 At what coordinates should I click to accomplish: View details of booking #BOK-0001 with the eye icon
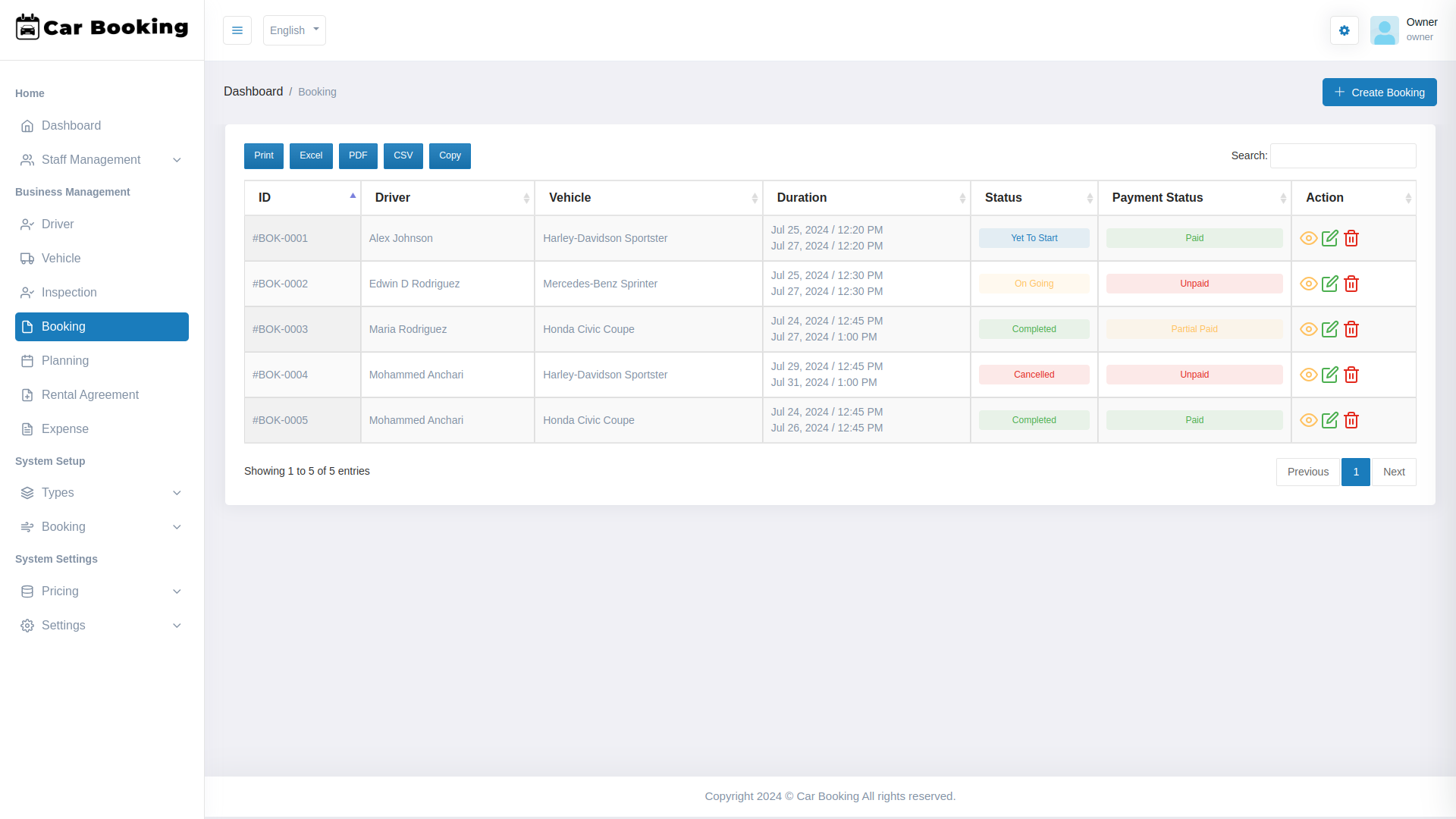[x=1309, y=238]
